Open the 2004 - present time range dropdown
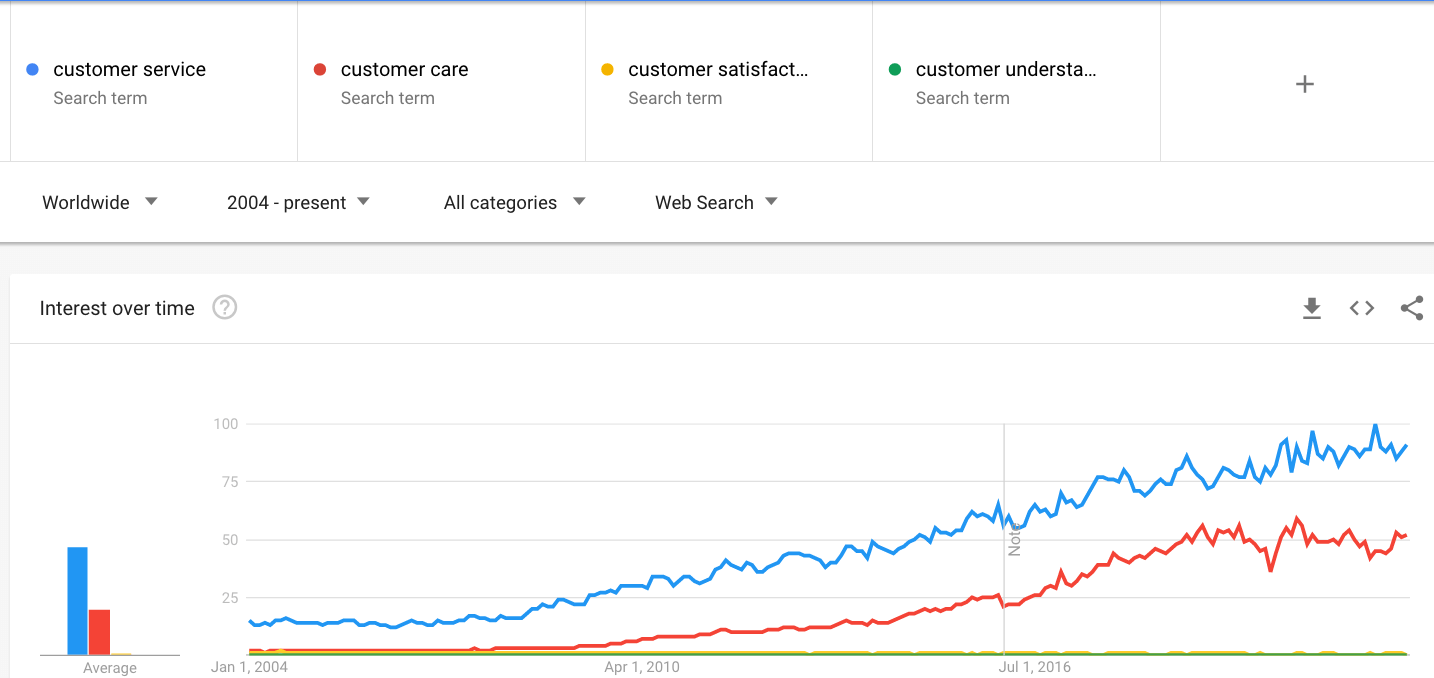 coord(298,202)
